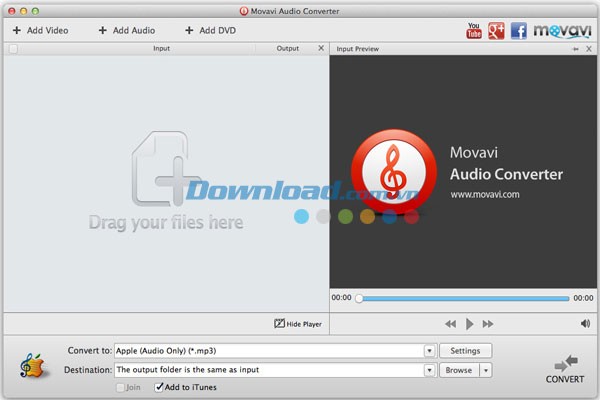Click the Hide Player button
Image resolution: width=600 pixels, height=400 pixels.
[298, 324]
